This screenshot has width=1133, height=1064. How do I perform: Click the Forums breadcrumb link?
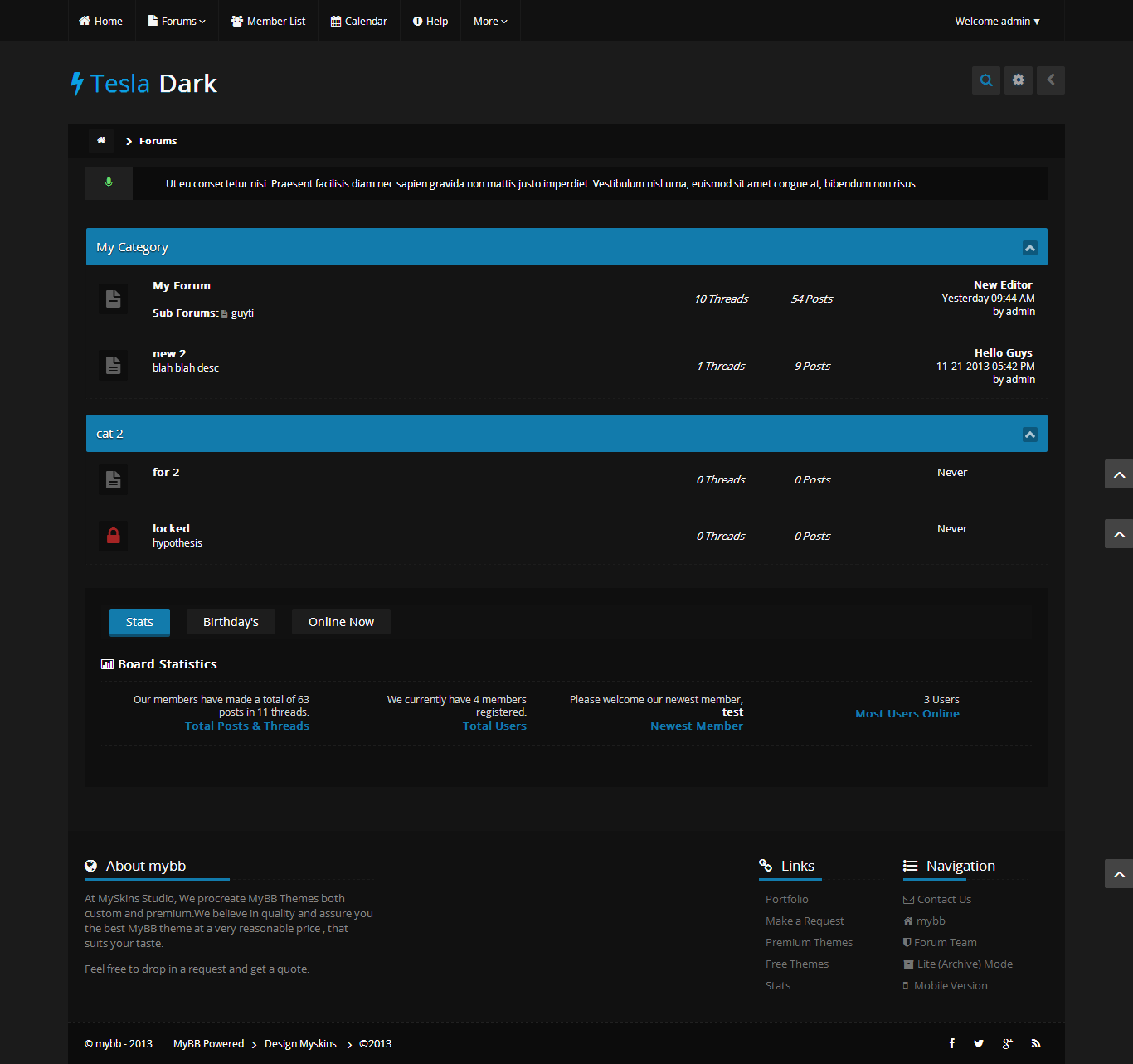coord(158,141)
